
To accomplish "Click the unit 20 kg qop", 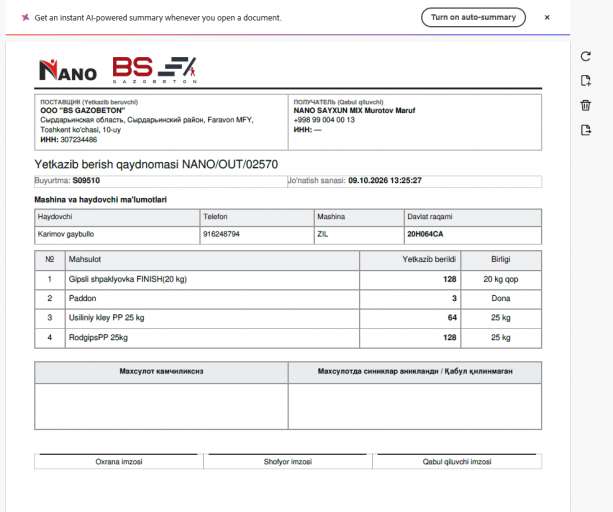I will [500, 279].
